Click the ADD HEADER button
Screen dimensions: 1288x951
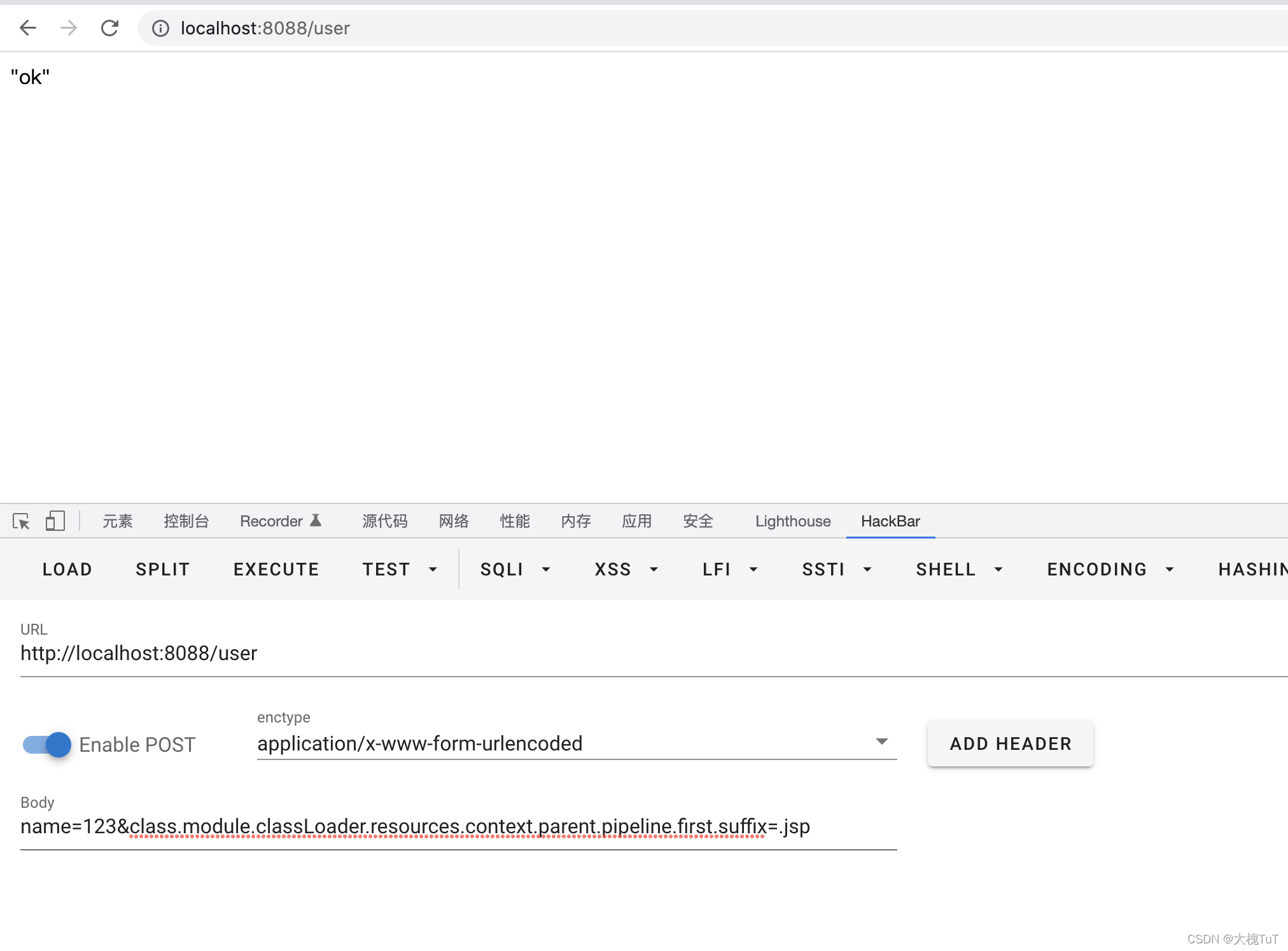point(1011,743)
